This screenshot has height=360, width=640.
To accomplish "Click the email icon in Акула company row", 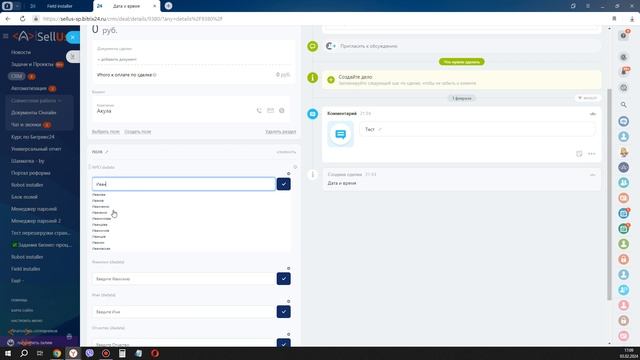I will pyautogui.click(x=270, y=111).
